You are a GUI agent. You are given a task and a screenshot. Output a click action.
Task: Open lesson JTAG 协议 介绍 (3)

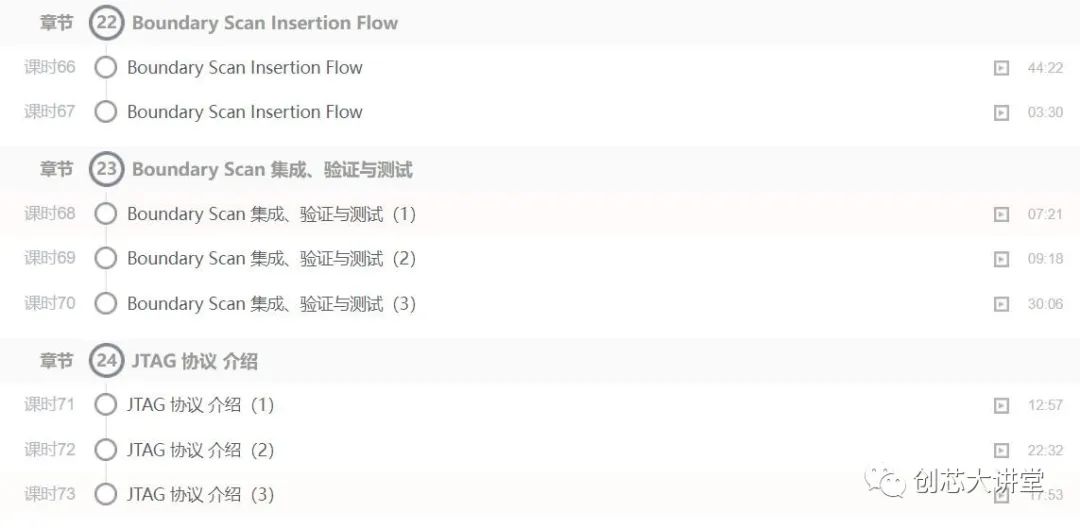click(x=200, y=494)
